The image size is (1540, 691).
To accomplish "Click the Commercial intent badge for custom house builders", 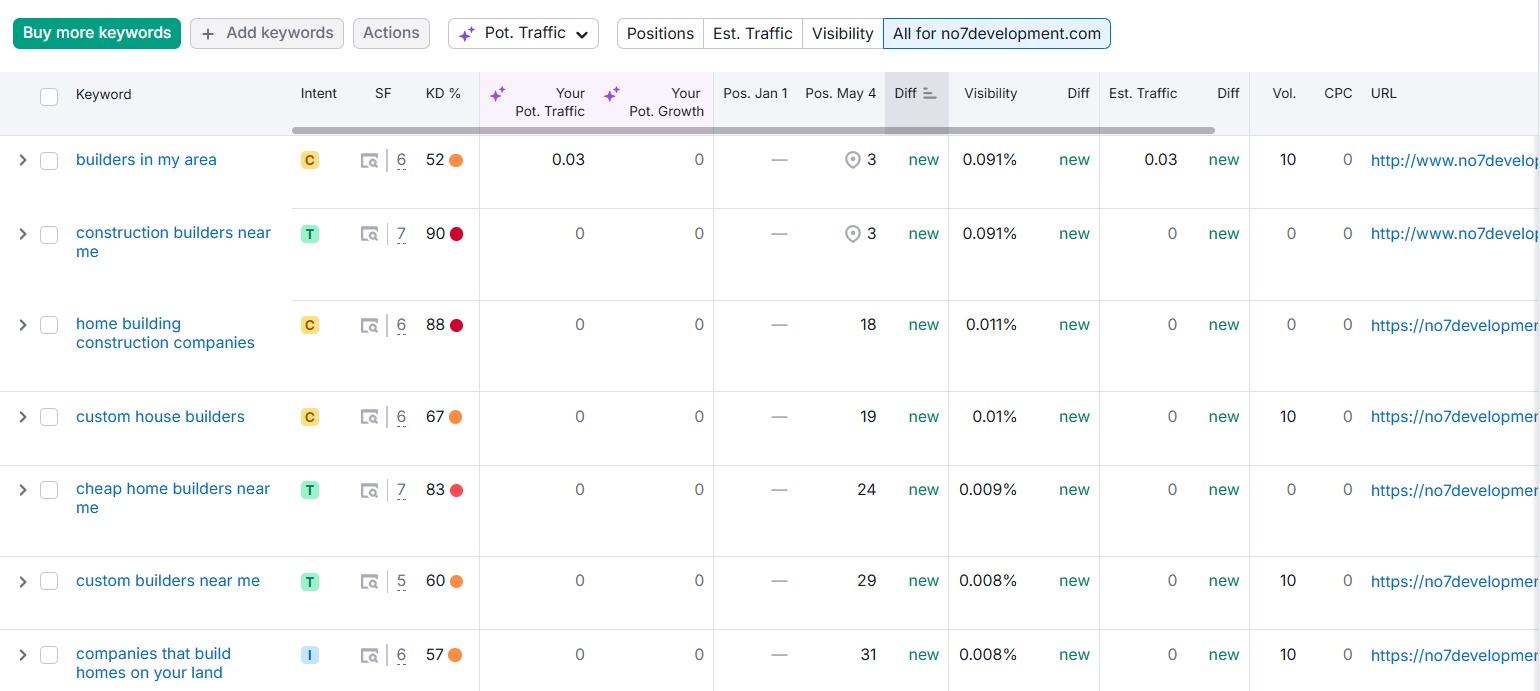I will (x=310, y=417).
